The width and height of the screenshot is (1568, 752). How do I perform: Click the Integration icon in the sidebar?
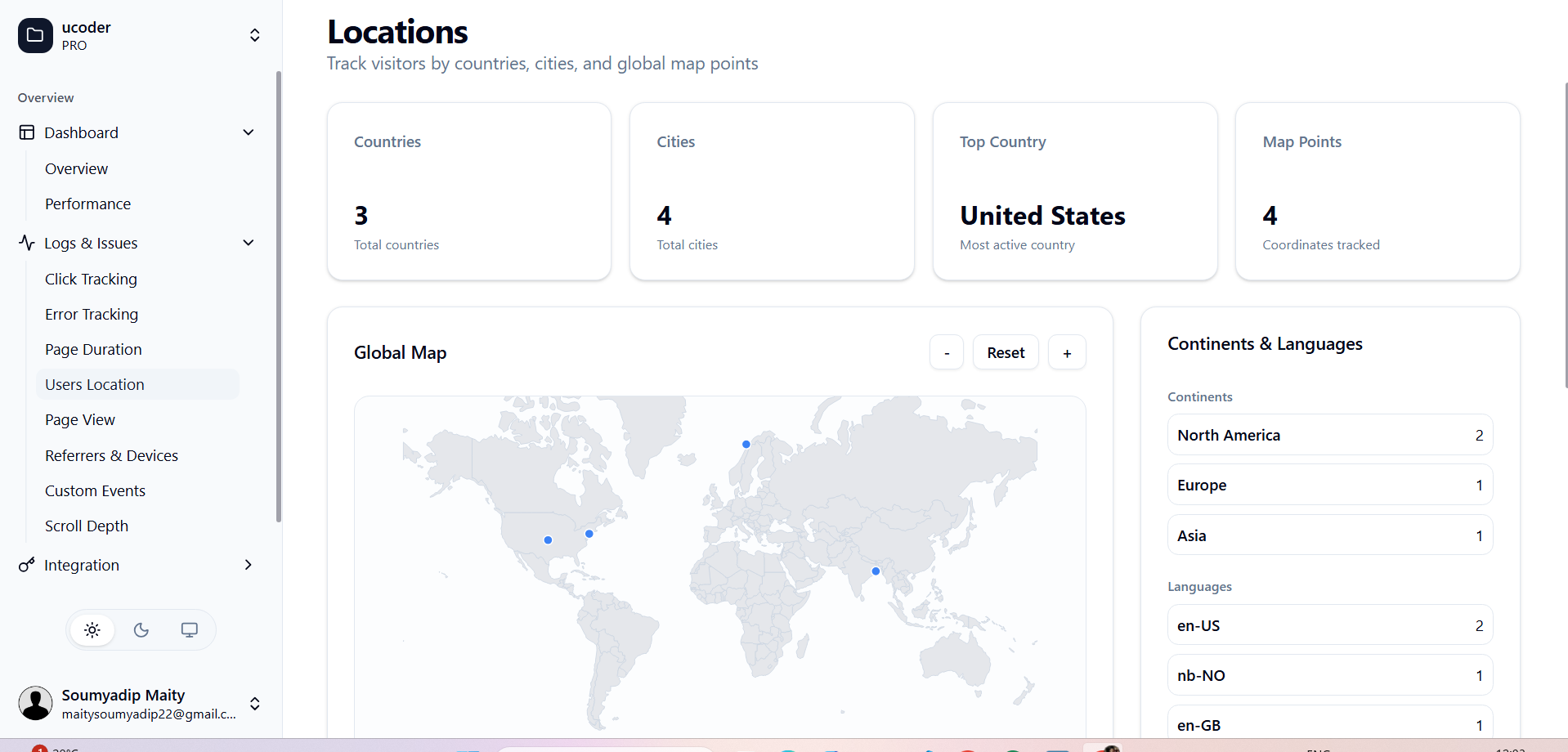(27, 565)
